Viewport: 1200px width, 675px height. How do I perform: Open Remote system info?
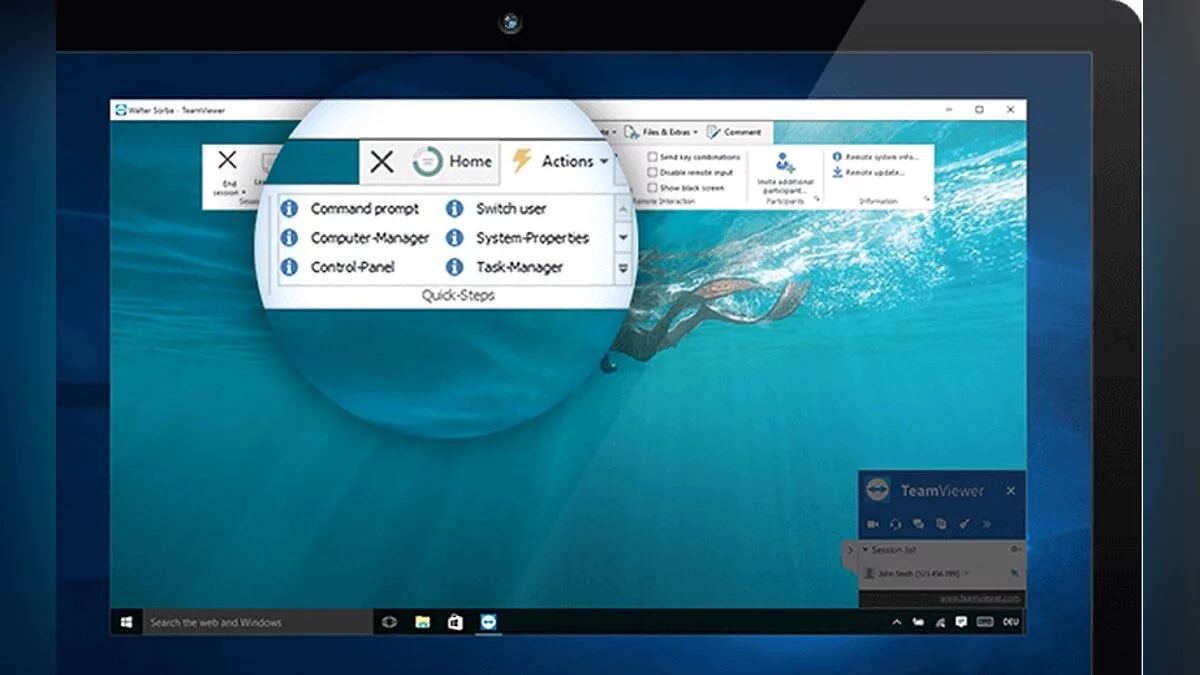coord(875,157)
